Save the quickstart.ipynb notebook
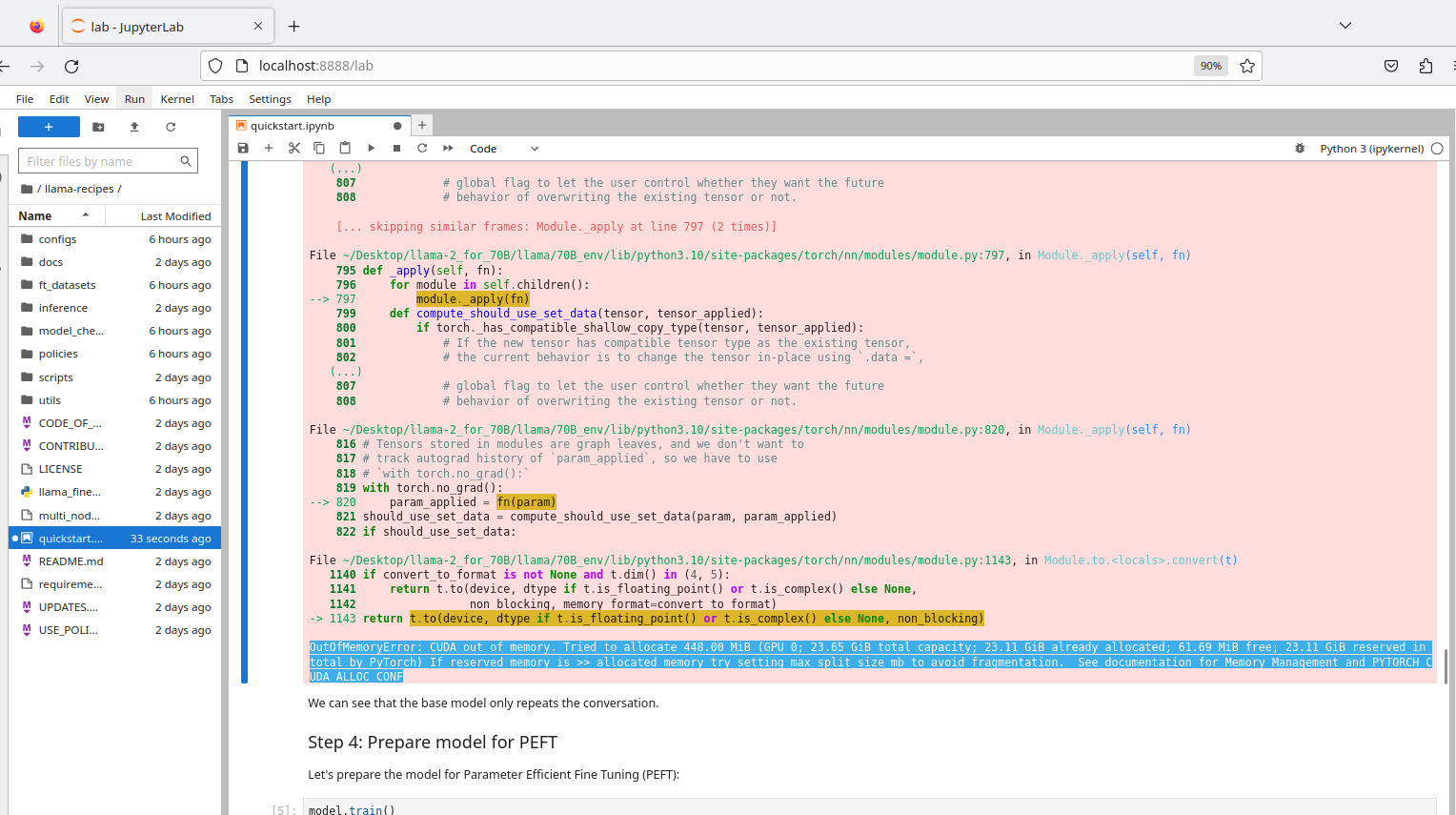 click(243, 148)
